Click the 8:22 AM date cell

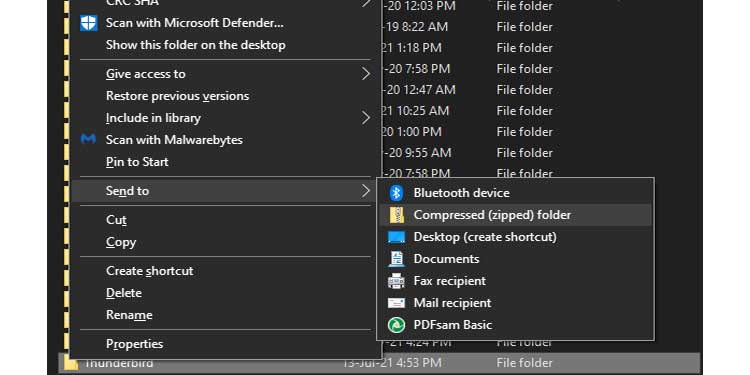point(415,27)
